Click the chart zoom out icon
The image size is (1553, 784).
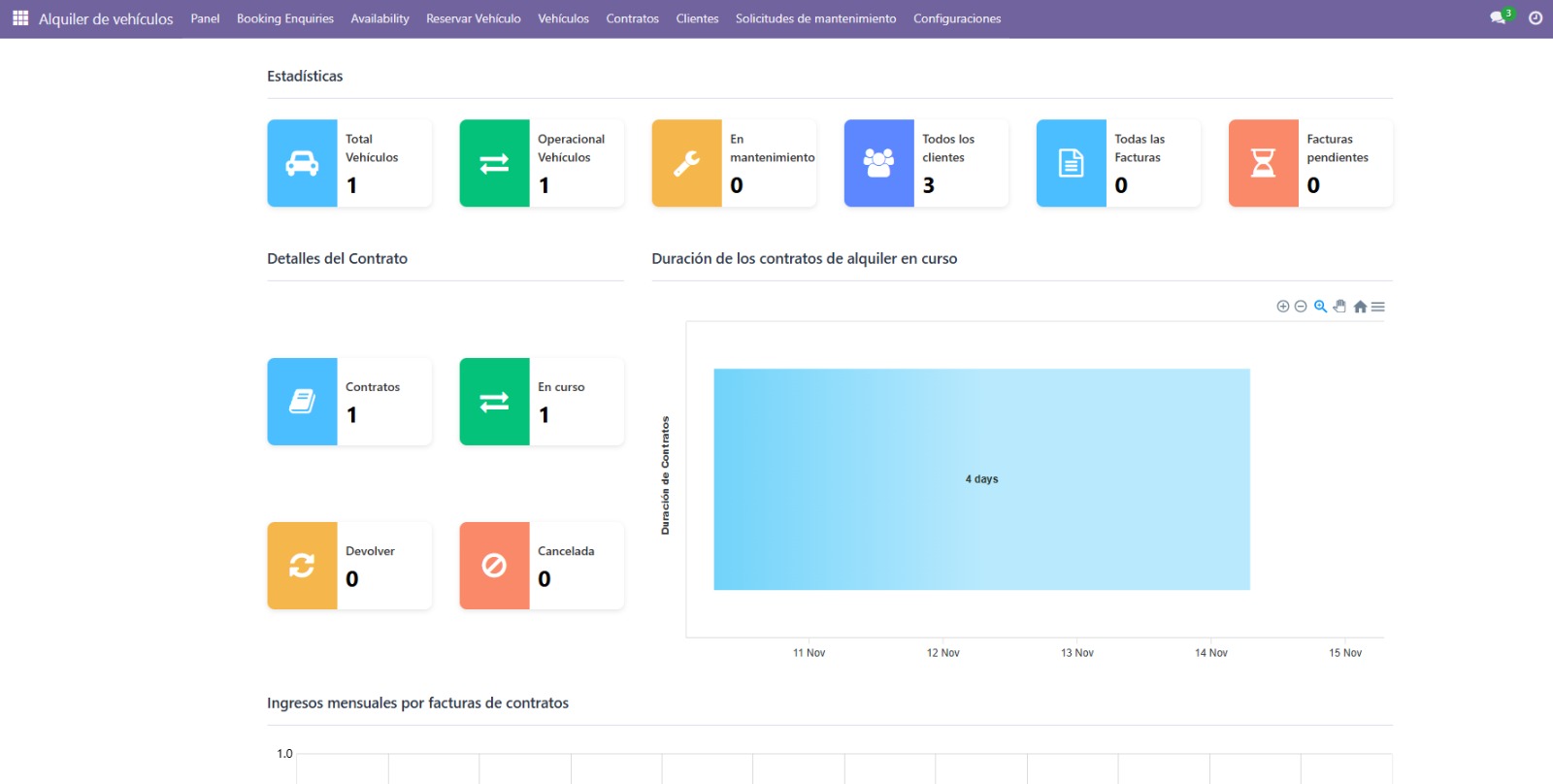pos(1301,307)
